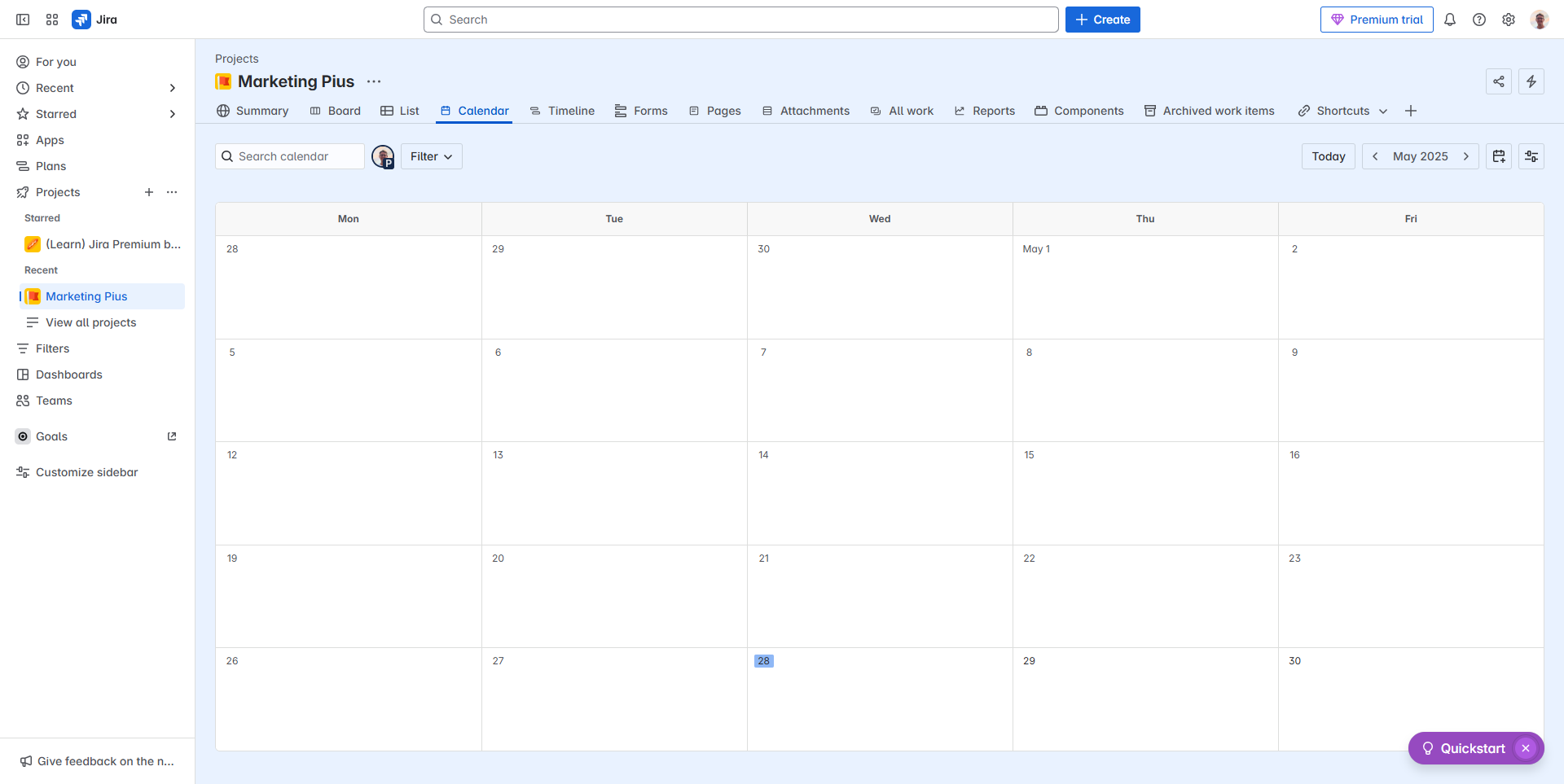1564x784 pixels.
Task: Open the app switcher grid icon
Action: click(52, 20)
